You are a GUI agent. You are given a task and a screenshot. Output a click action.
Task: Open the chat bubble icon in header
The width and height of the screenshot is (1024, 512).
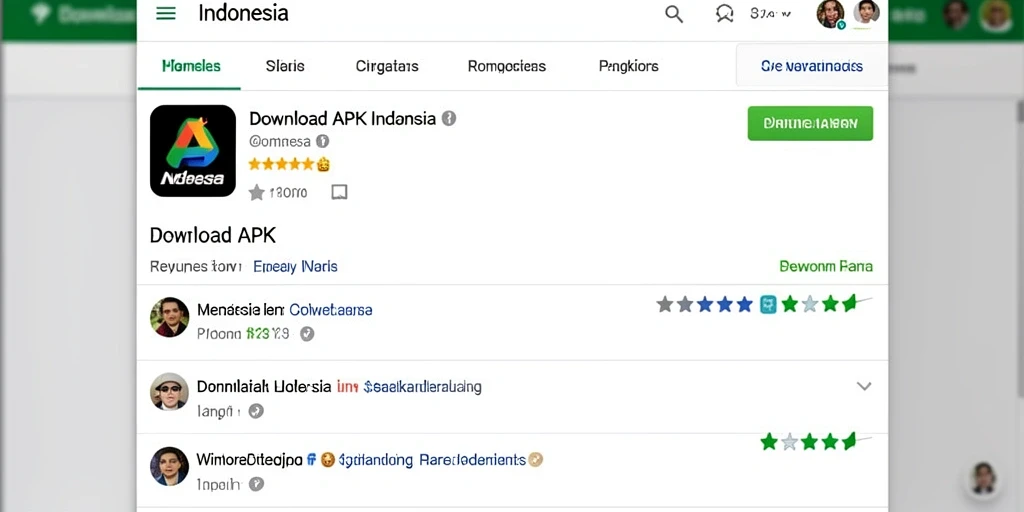(724, 14)
